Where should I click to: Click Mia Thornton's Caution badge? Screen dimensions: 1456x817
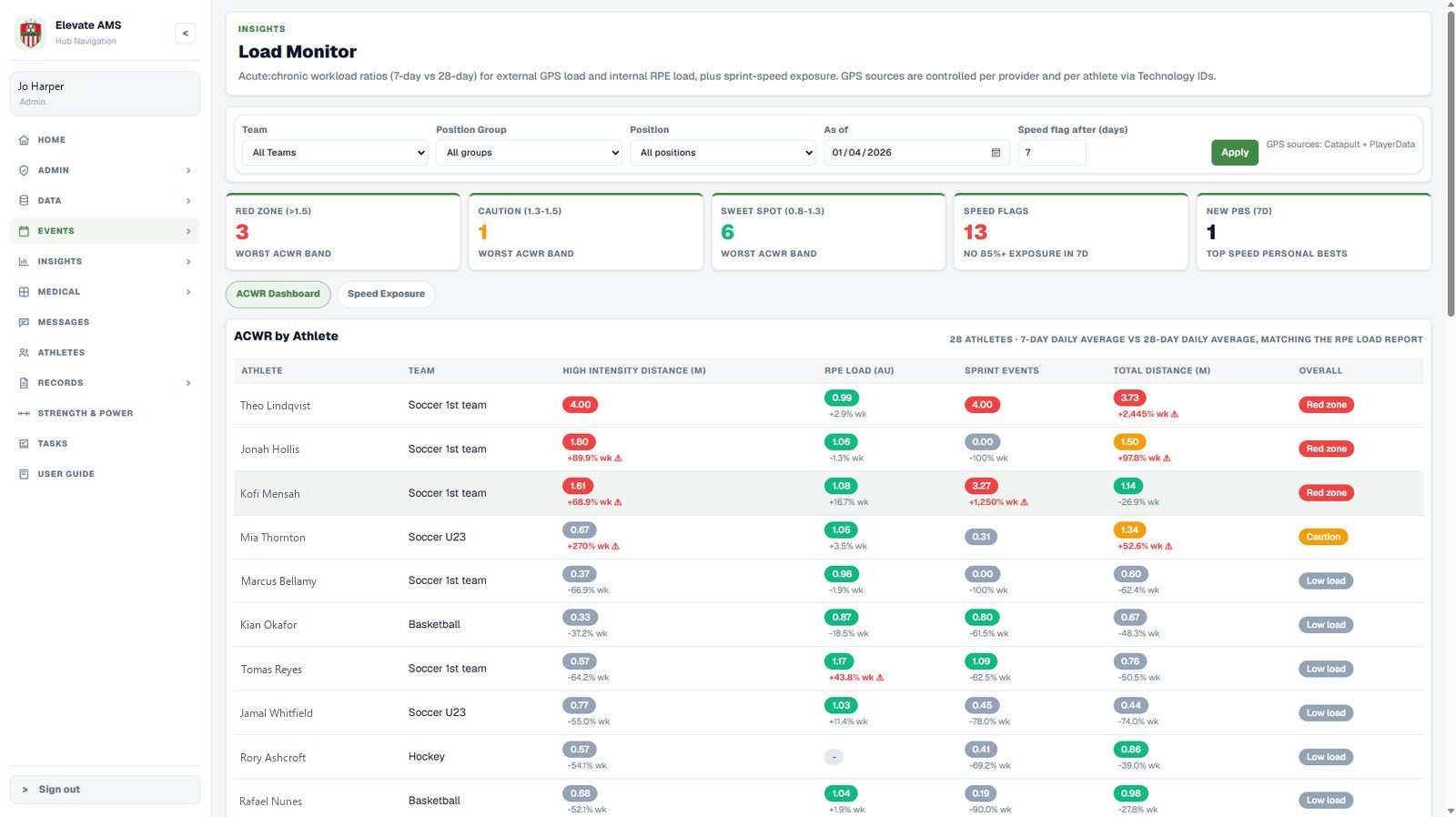coord(1323,537)
